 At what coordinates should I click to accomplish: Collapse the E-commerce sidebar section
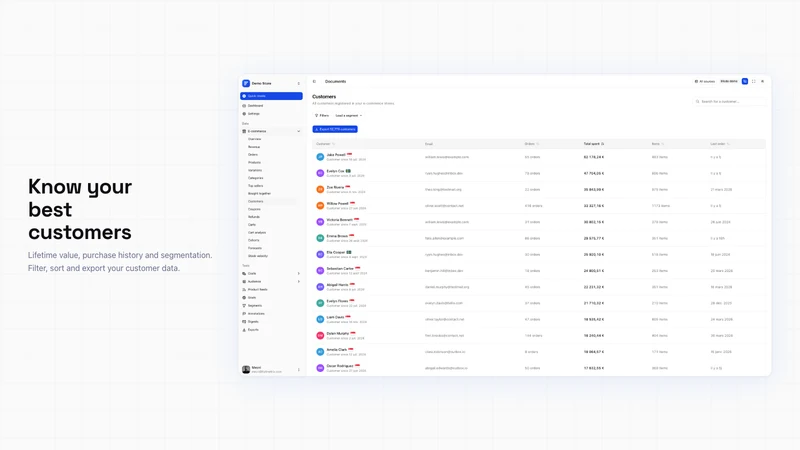298,131
